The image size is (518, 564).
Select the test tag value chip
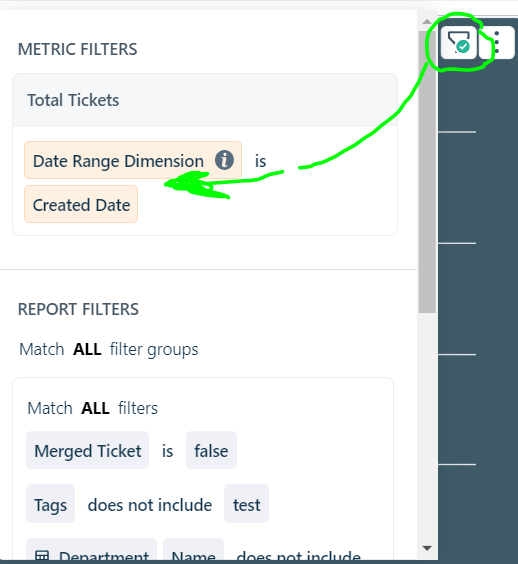pyautogui.click(x=246, y=504)
